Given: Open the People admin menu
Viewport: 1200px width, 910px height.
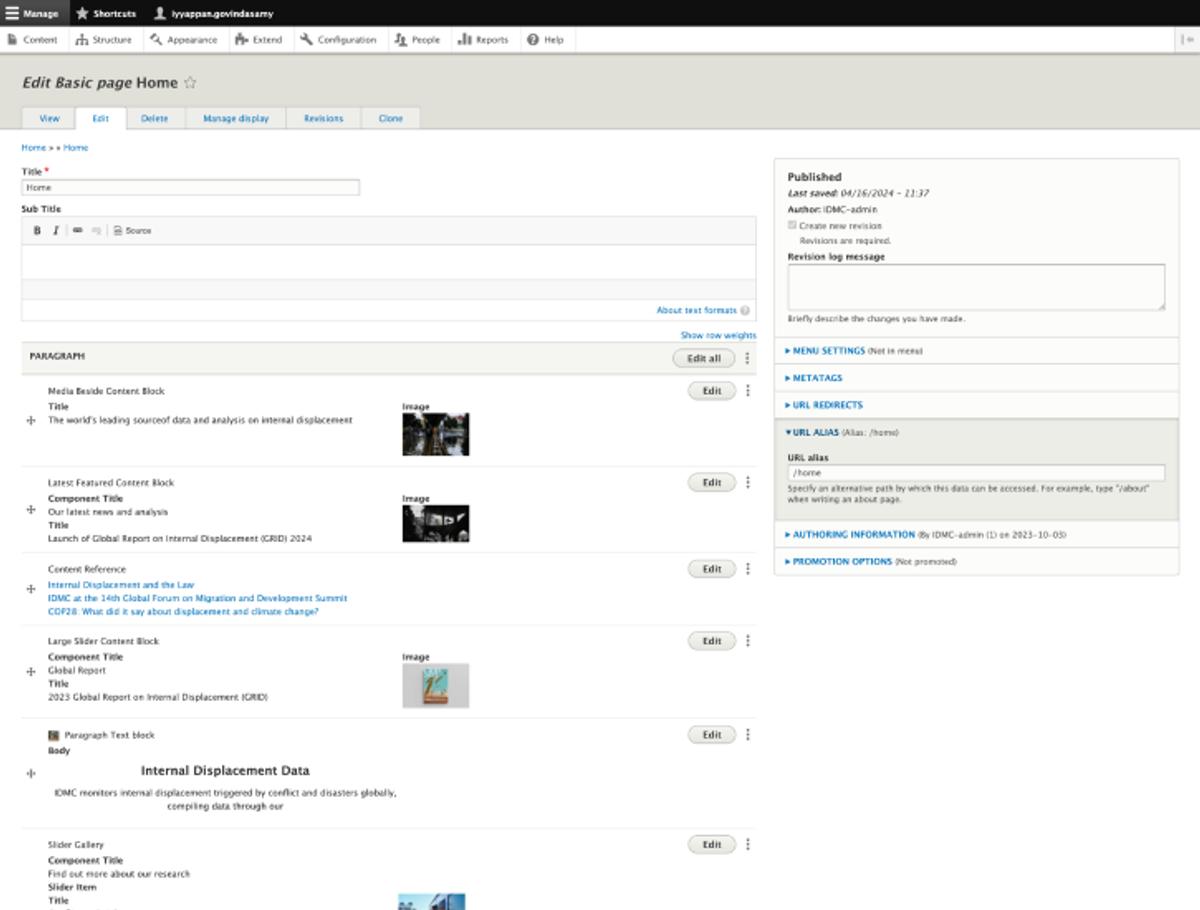Looking at the screenshot, I should click(417, 40).
